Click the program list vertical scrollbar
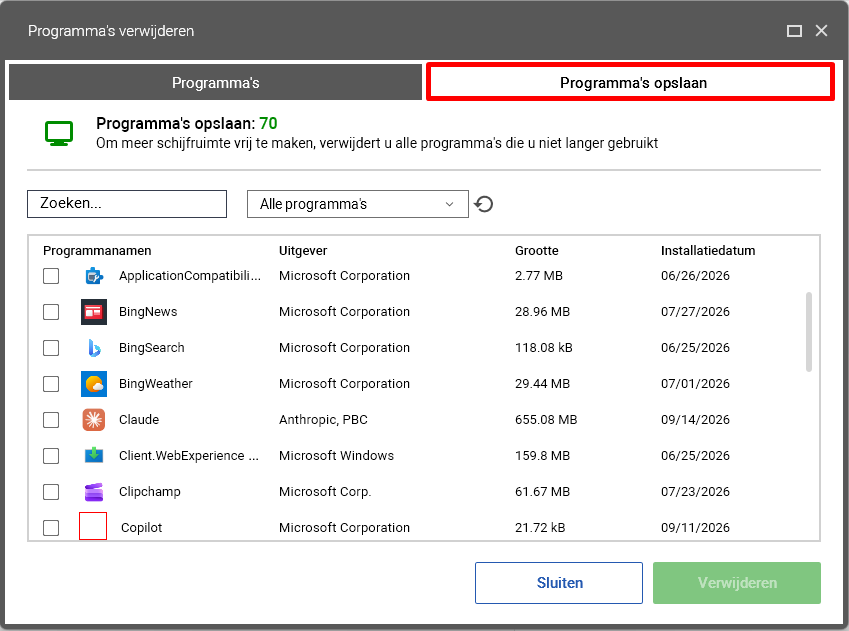Image resolution: width=849 pixels, height=631 pixels. tap(809, 332)
